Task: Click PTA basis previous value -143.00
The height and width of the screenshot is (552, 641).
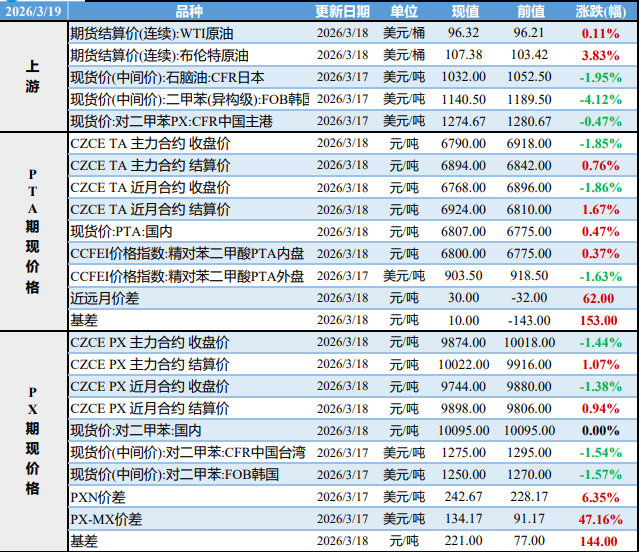Action: pyautogui.click(x=529, y=320)
